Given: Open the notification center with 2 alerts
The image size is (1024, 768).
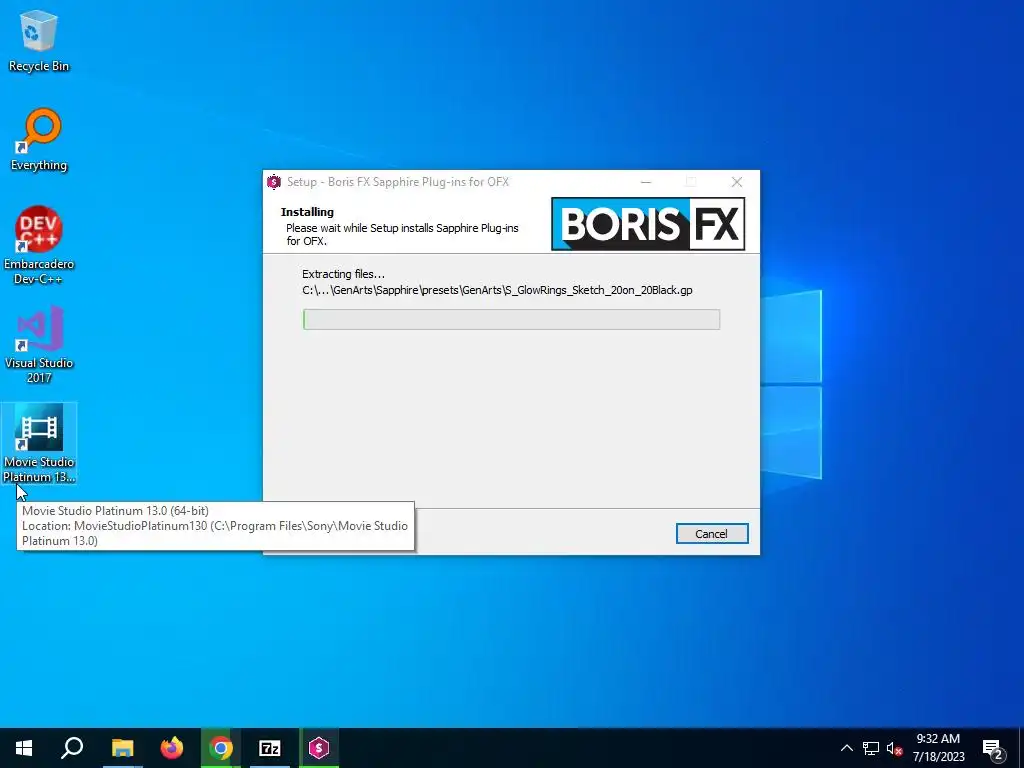Looking at the screenshot, I should pos(992,748).
